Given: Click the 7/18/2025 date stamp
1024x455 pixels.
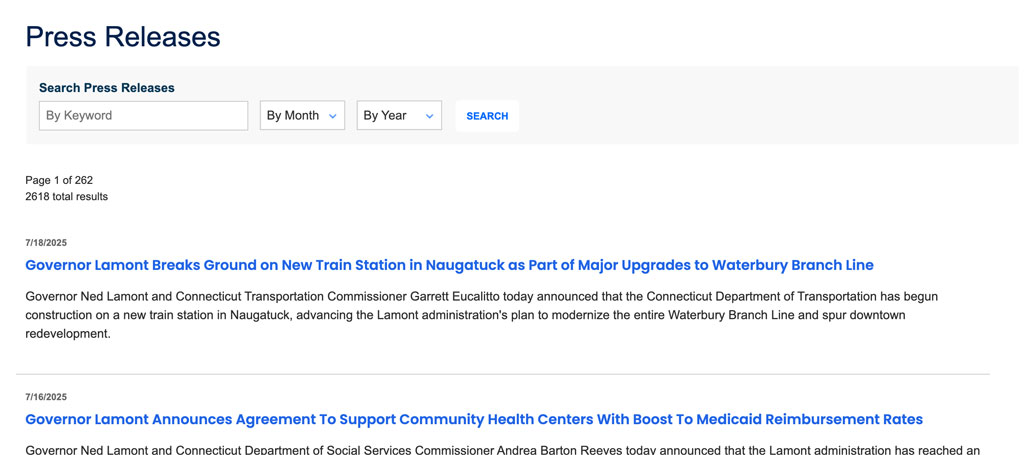Looking at the screenshot, I should 46,243.
